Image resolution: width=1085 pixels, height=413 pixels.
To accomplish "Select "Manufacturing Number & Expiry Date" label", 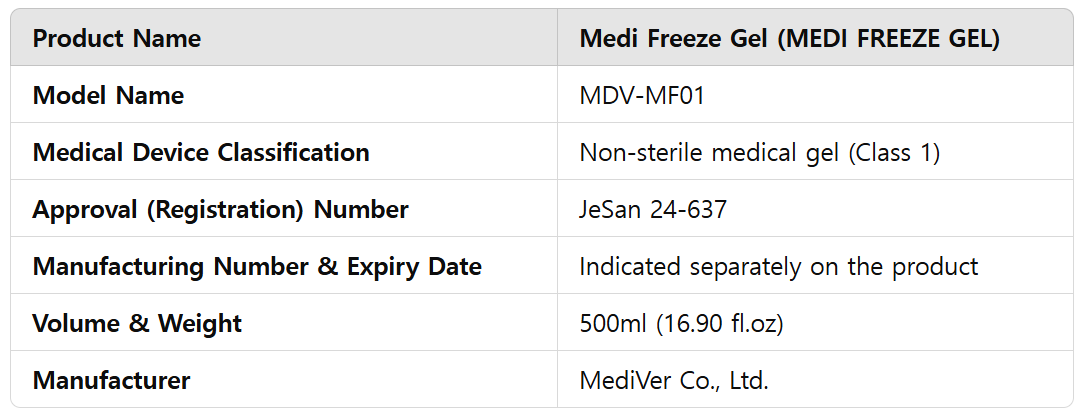I will pos(257,267).
